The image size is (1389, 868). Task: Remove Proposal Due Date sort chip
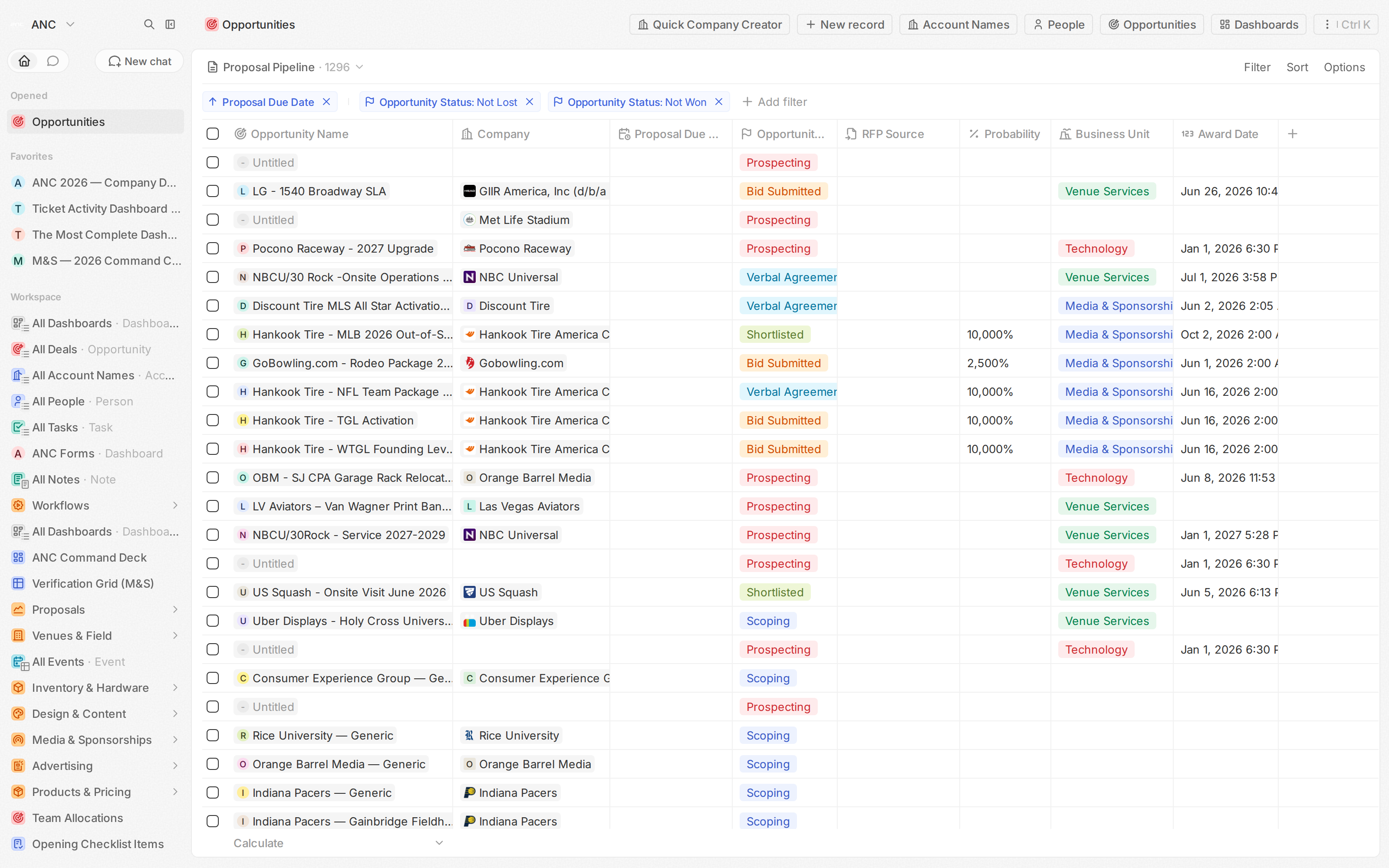coord(326,102)
